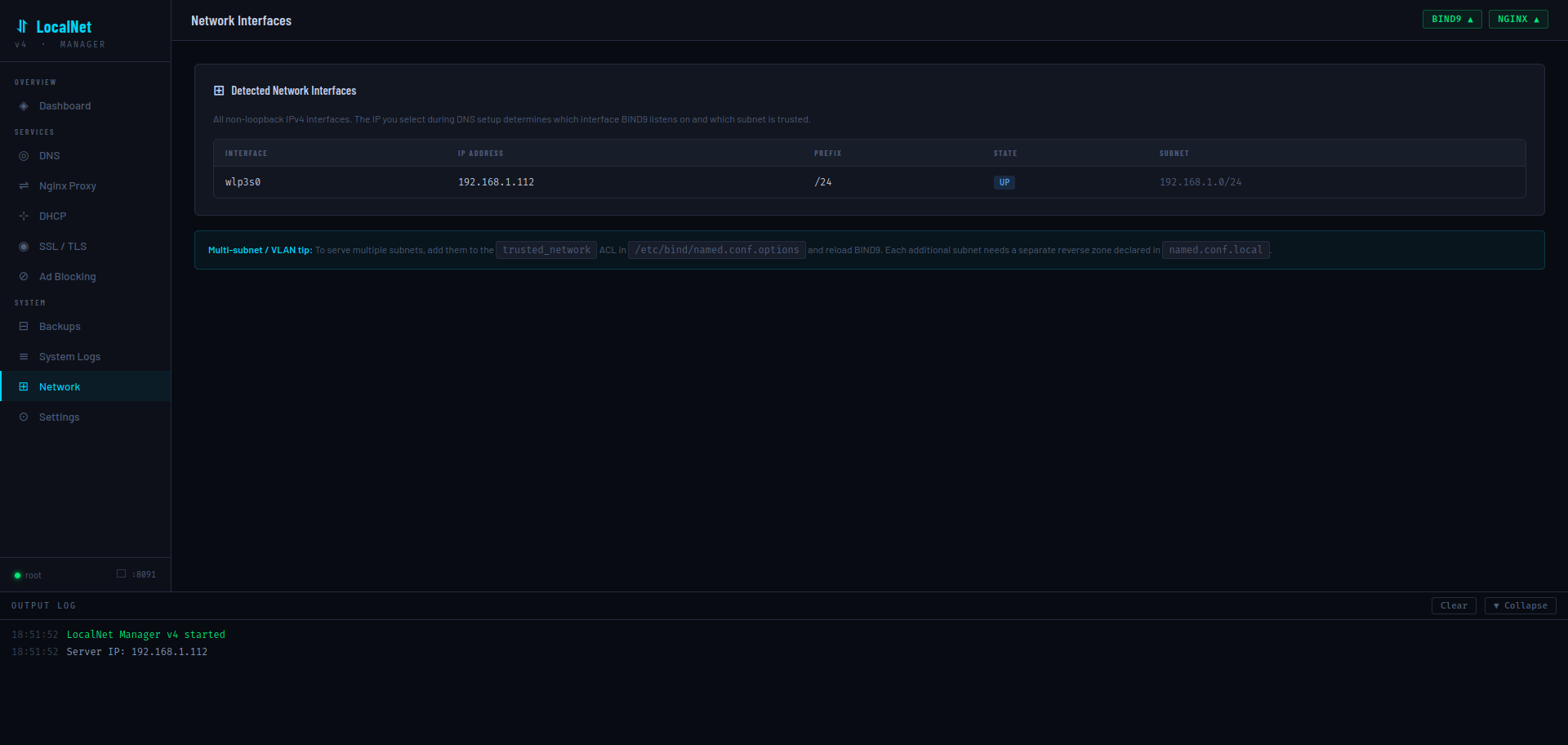Click the NGINX status badge
The image size is (1568, 745).
point(1518,20)
